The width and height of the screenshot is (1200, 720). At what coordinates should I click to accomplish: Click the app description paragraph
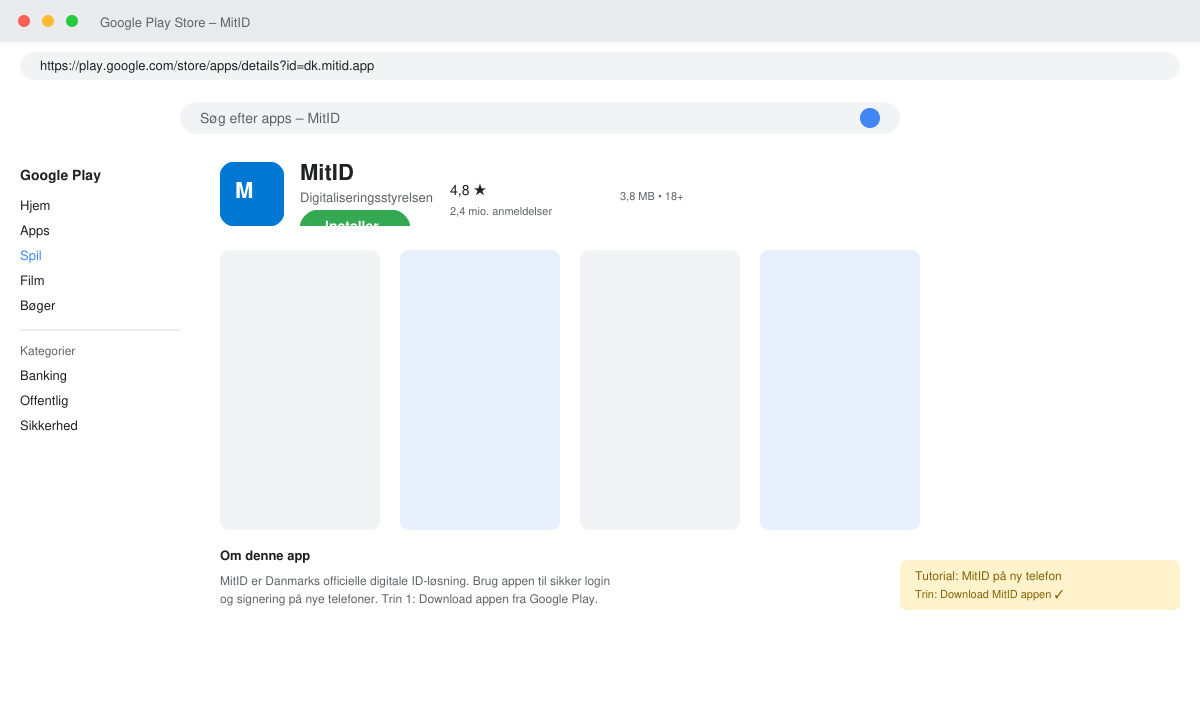coord(415,590)
